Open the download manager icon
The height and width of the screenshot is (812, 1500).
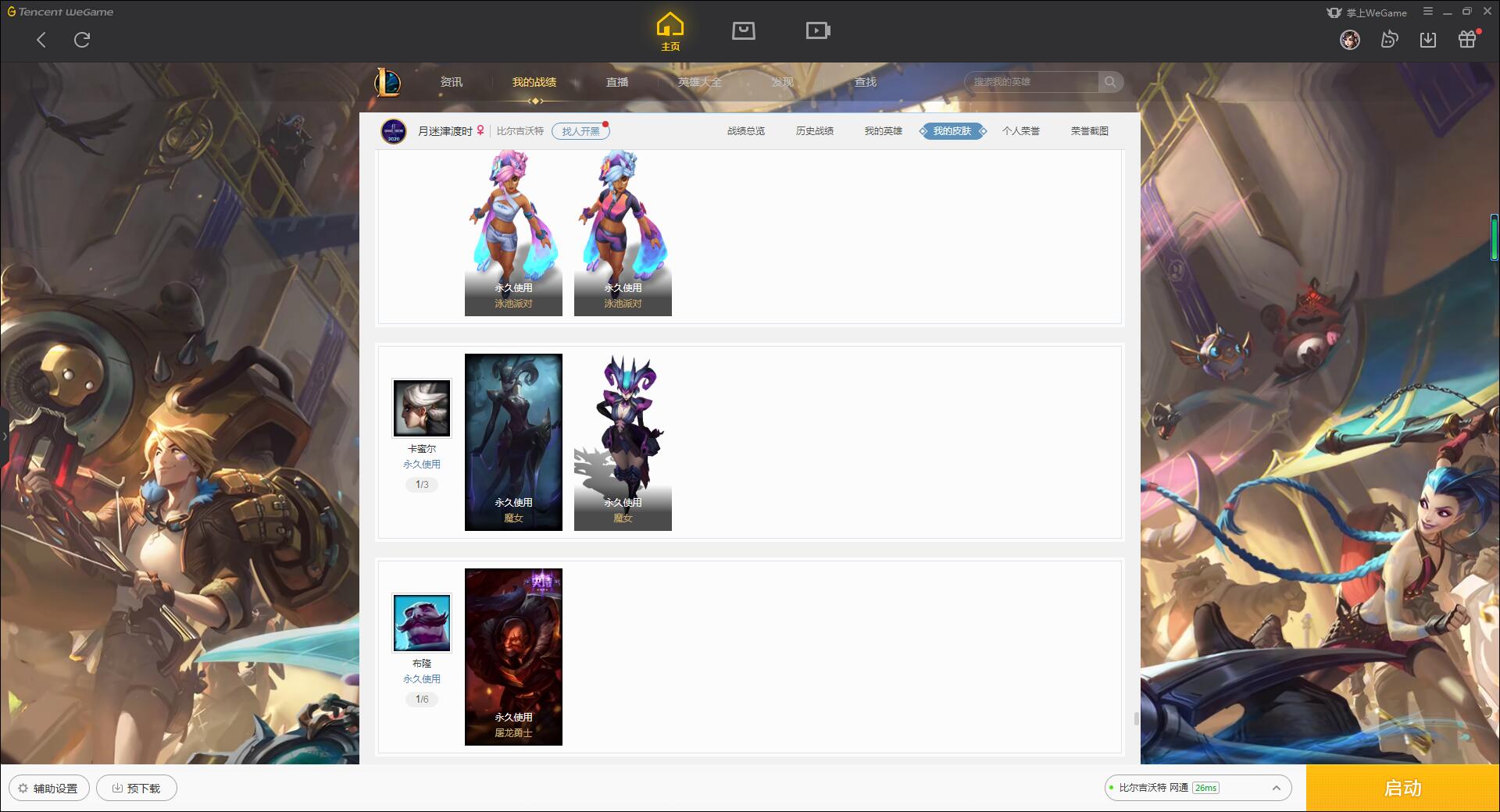pyautogui.click(x=1428, y=39)
